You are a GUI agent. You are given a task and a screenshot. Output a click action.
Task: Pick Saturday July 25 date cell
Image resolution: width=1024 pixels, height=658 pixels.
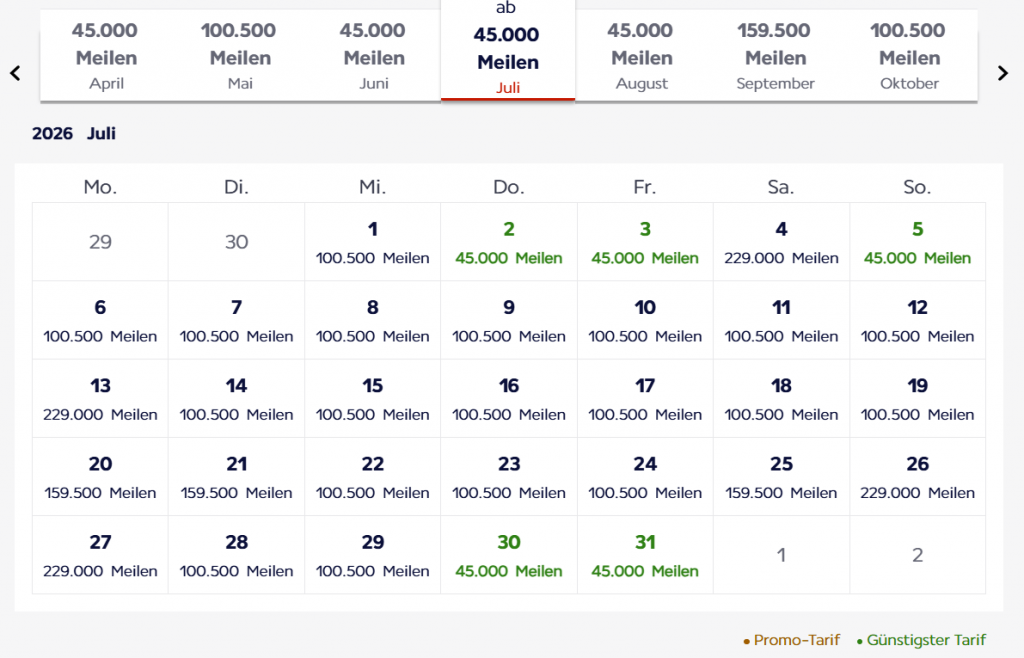pos(781,477)
